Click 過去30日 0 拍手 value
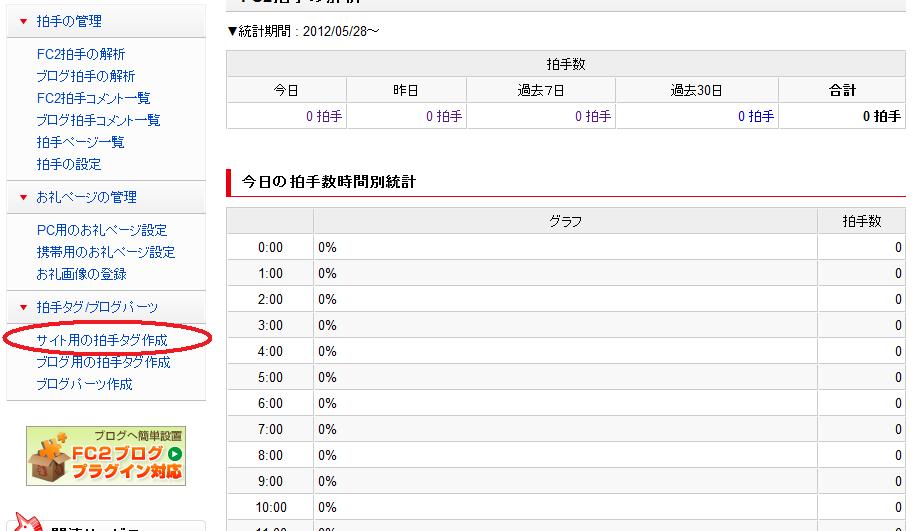The height and width of the screenshot is (531, 914). (756, 116)
